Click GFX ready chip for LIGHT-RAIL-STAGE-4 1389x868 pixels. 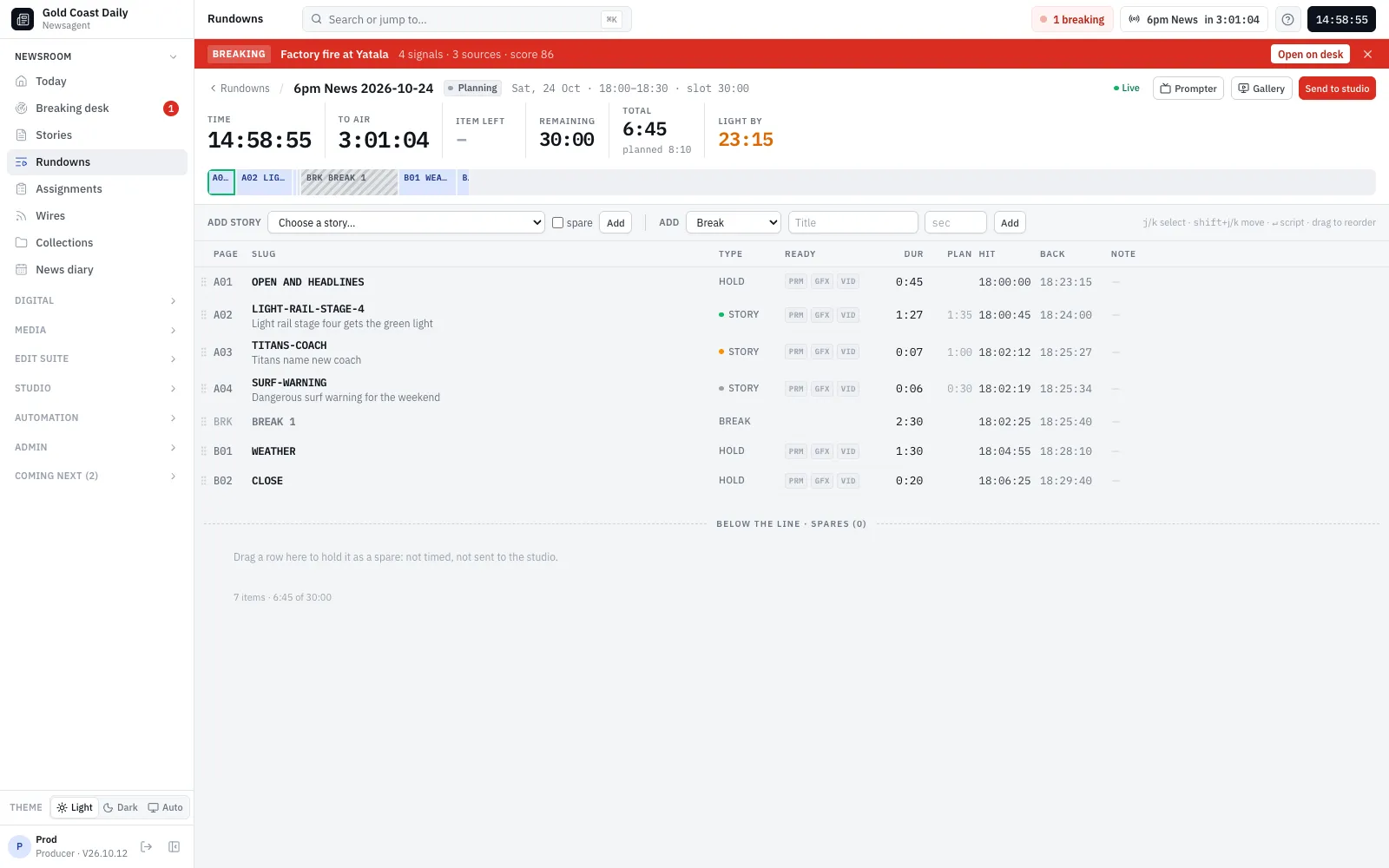pyautogui.click(x=822, y=315)
